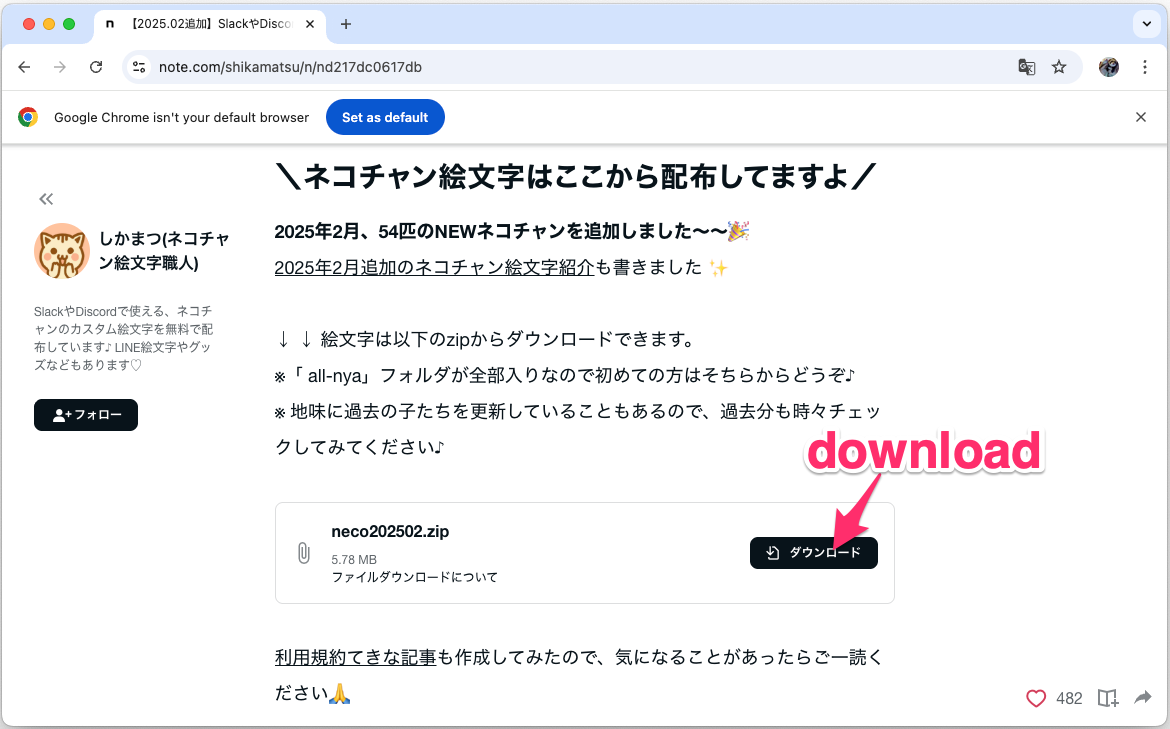Expand the tab search dropdown arrow

pos(1144,24)
